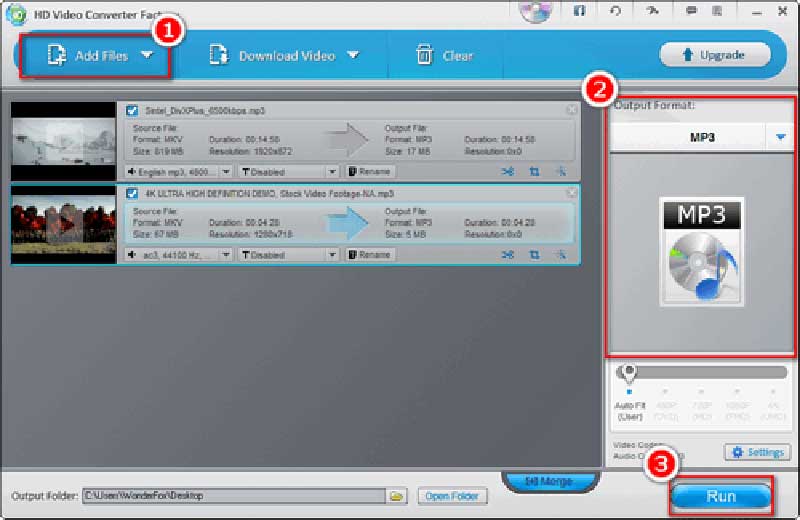Viewport: 800px width, 520px height.
Task: Click the 4K ULTRA HIGH DEFINITION DEMO file name
Action: [x=269, y=193]
